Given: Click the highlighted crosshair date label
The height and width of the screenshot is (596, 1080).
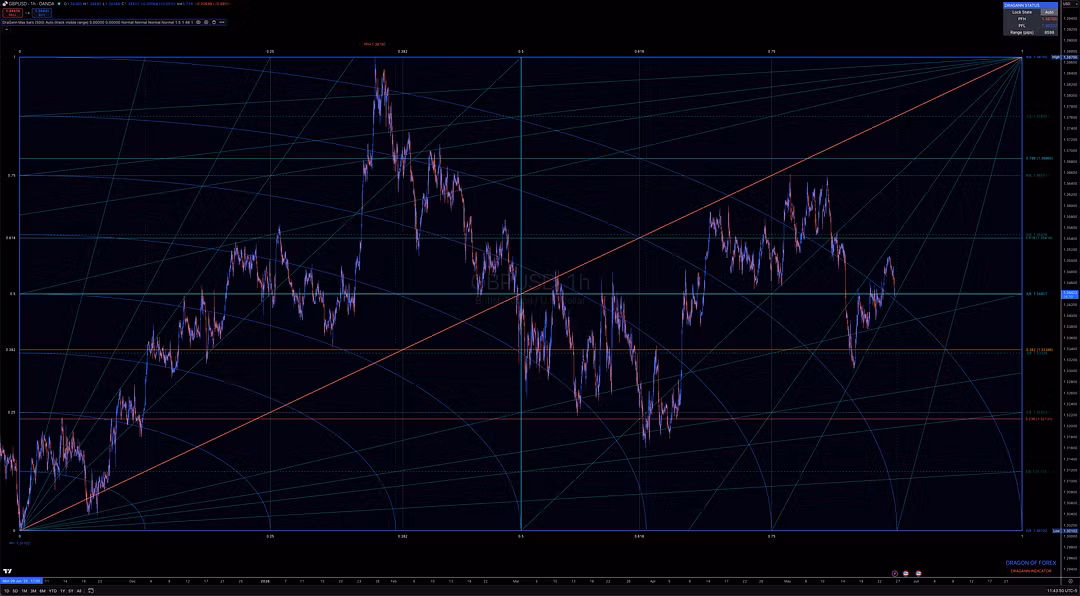Looking at the screenshot, I should click(x=21, y=581).
